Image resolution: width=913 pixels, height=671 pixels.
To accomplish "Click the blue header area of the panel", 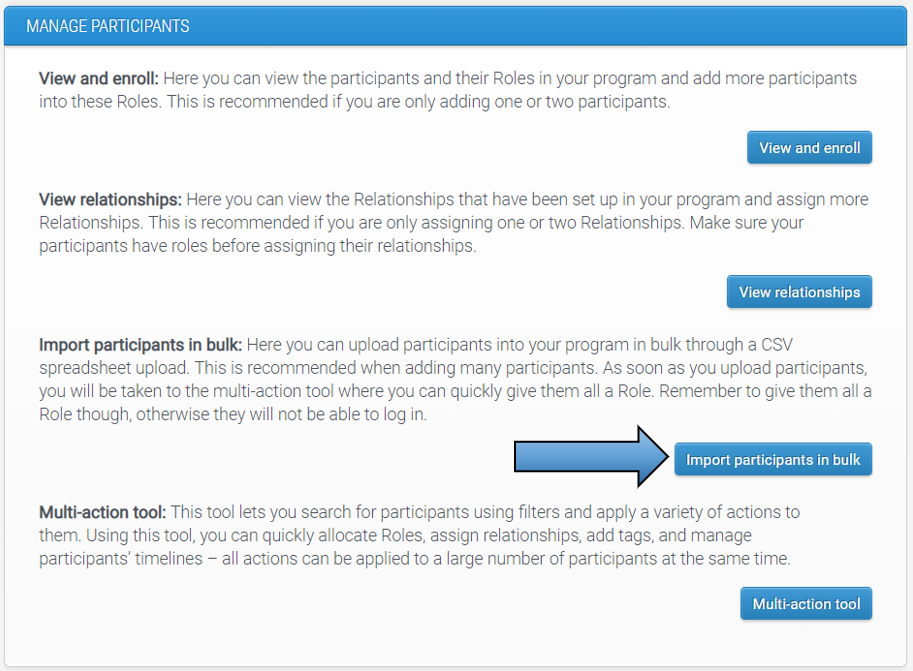I will (x=456, y=25).
